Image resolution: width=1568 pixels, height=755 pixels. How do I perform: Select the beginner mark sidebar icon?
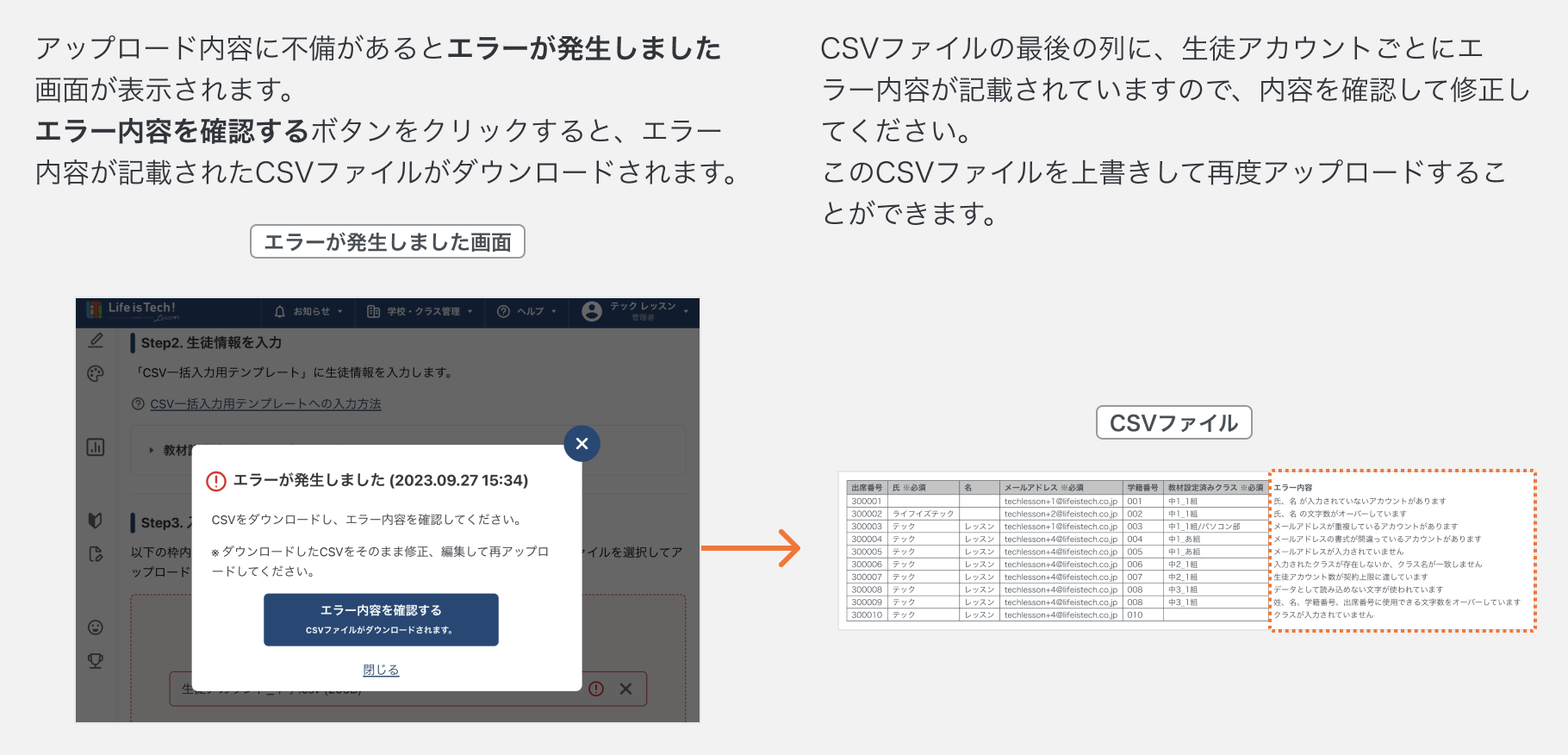[x=96, y=520]
